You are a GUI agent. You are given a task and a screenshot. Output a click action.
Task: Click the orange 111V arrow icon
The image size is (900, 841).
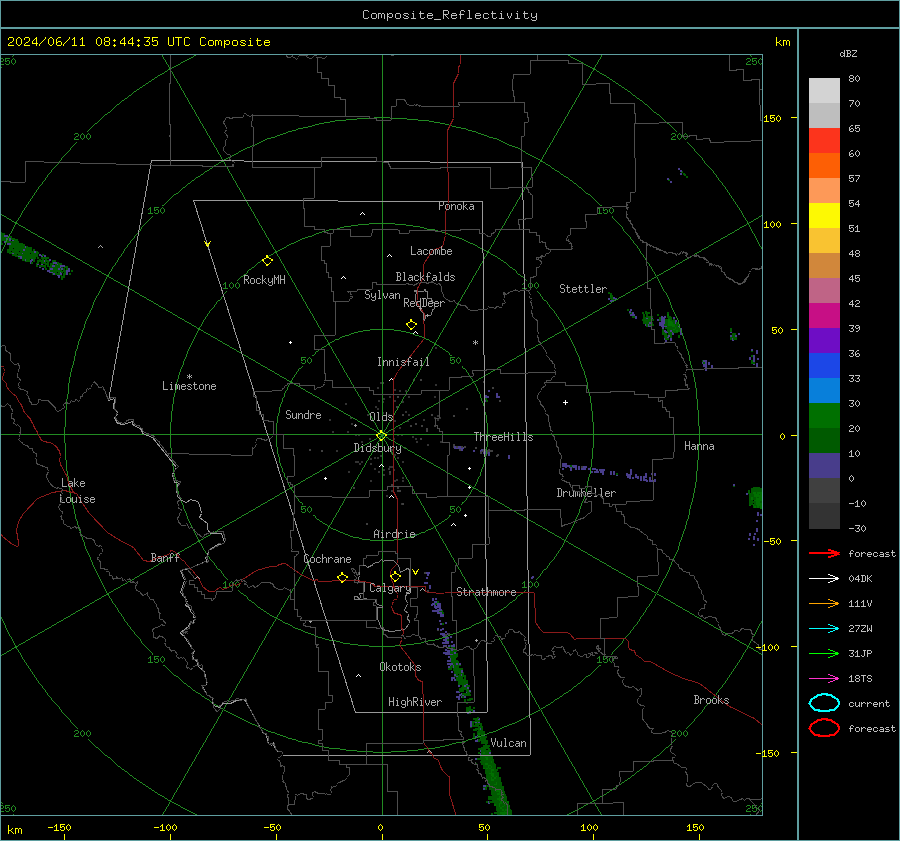824,603
